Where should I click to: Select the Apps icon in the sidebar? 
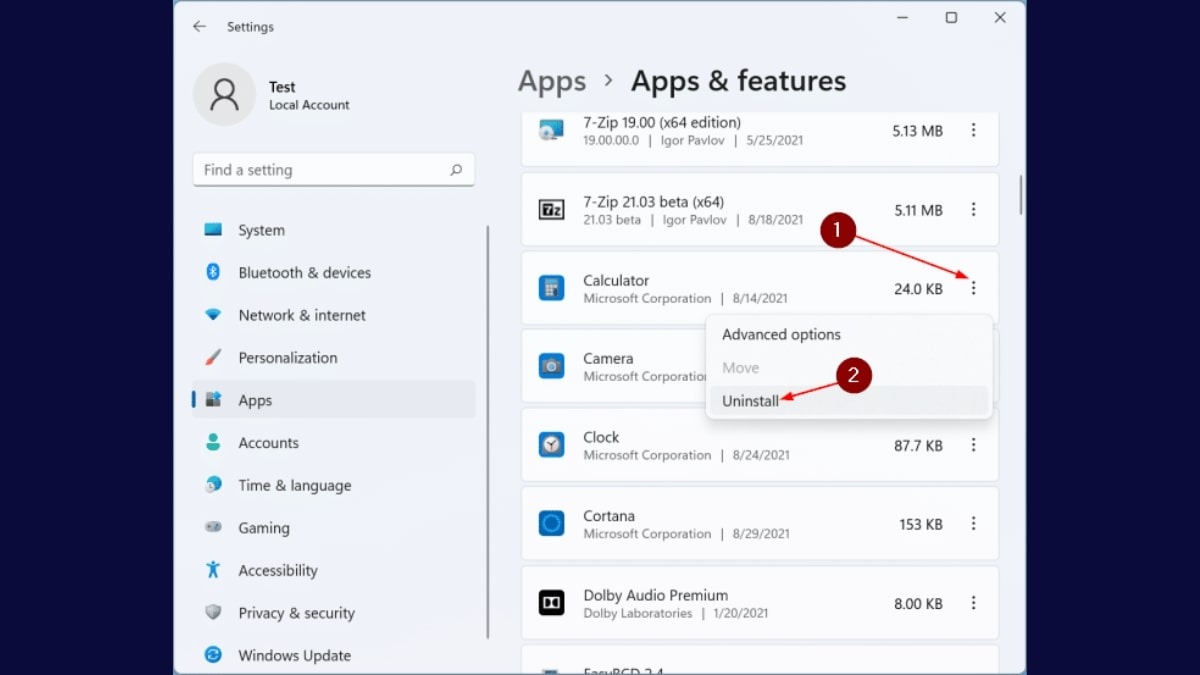click(x=213, y=400)
